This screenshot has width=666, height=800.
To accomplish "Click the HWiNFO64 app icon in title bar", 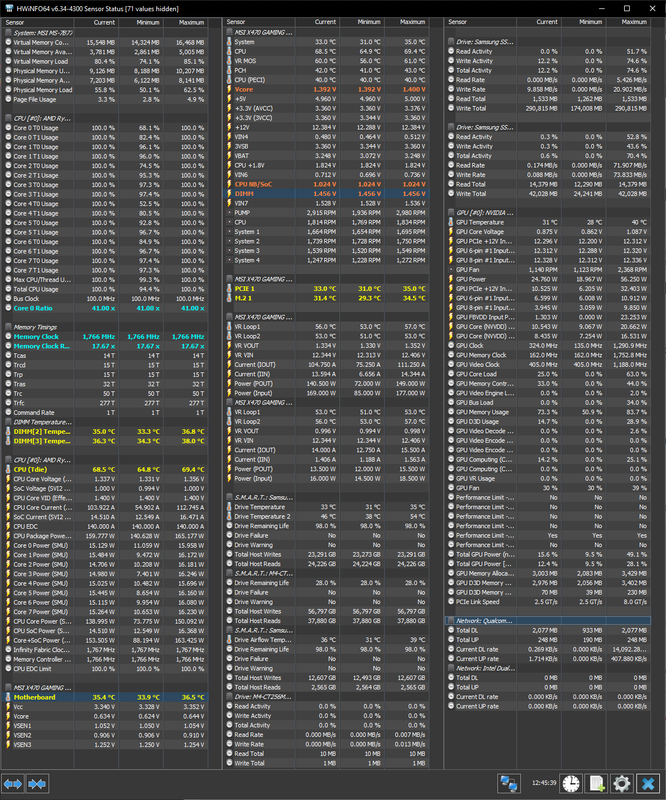I will [x=8, y=9].
